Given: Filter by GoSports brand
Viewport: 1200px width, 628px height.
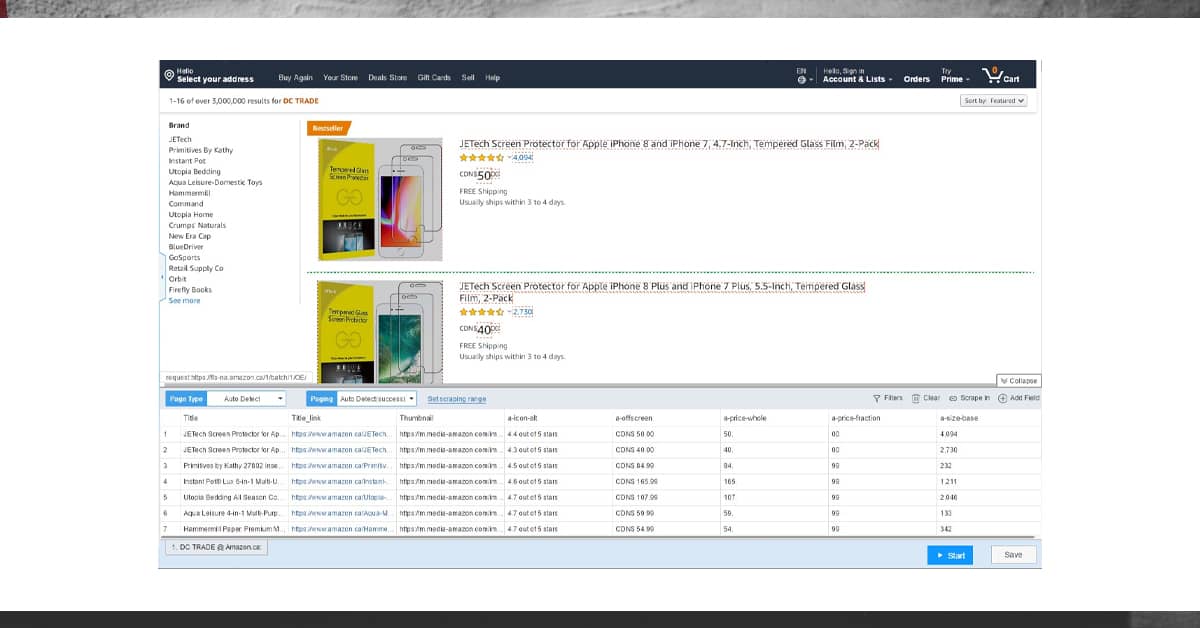Looking at the screenshot, I should pyautogui.click(x=184, y=257).
